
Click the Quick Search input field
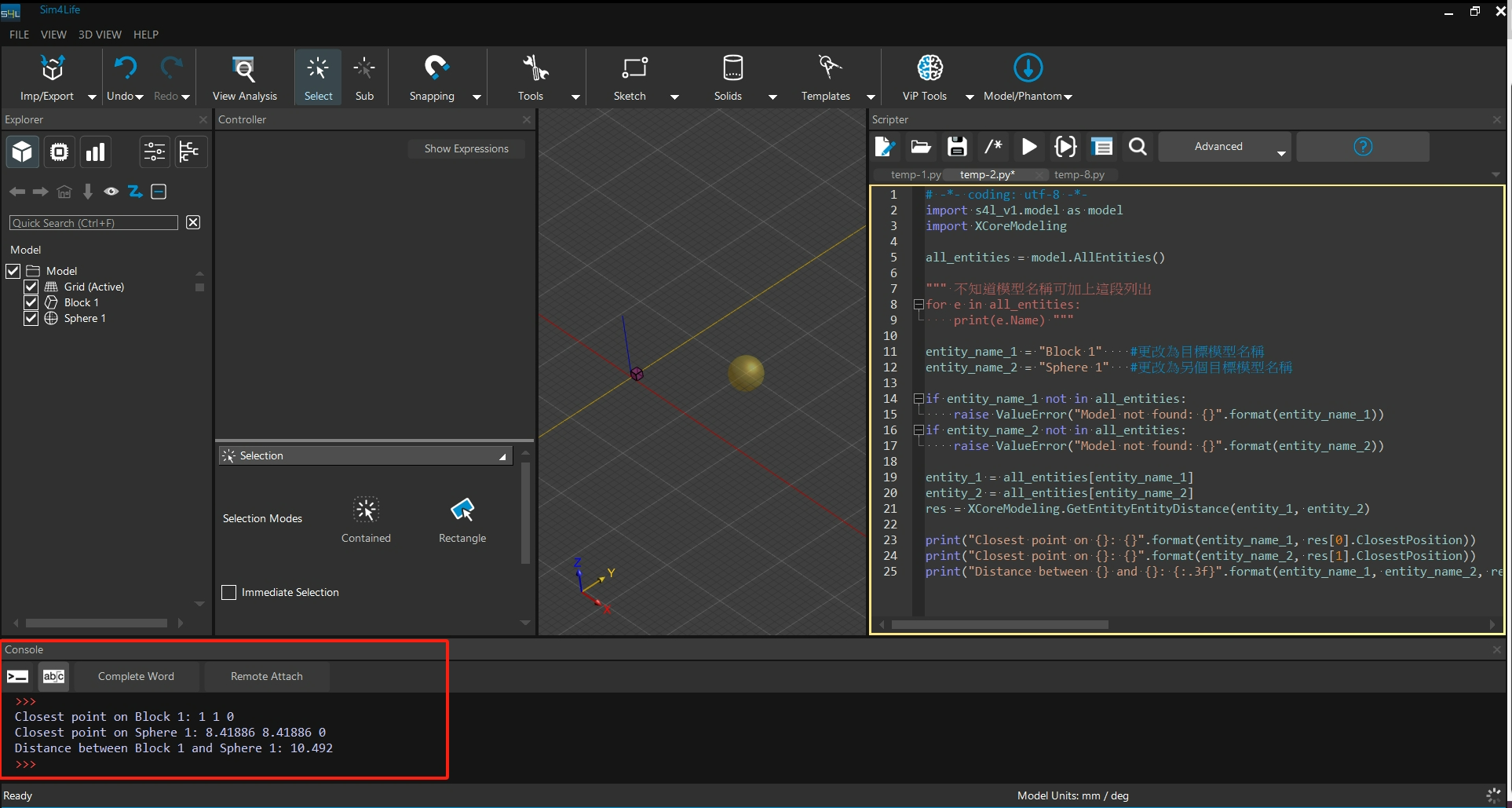point(93,223)
